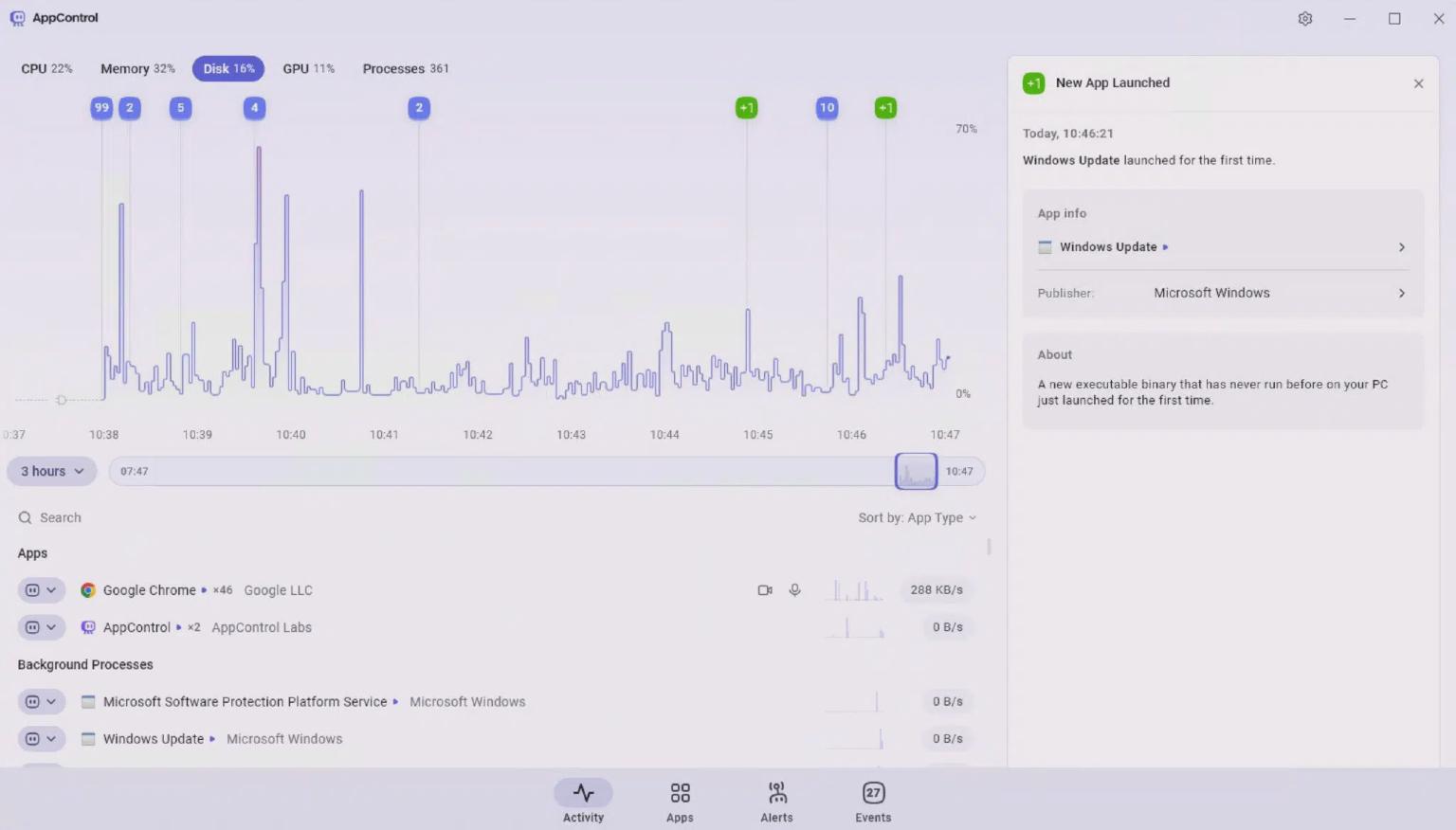Open the settings gear icon
This screenshot has width=1456, height=830.
1305,19
